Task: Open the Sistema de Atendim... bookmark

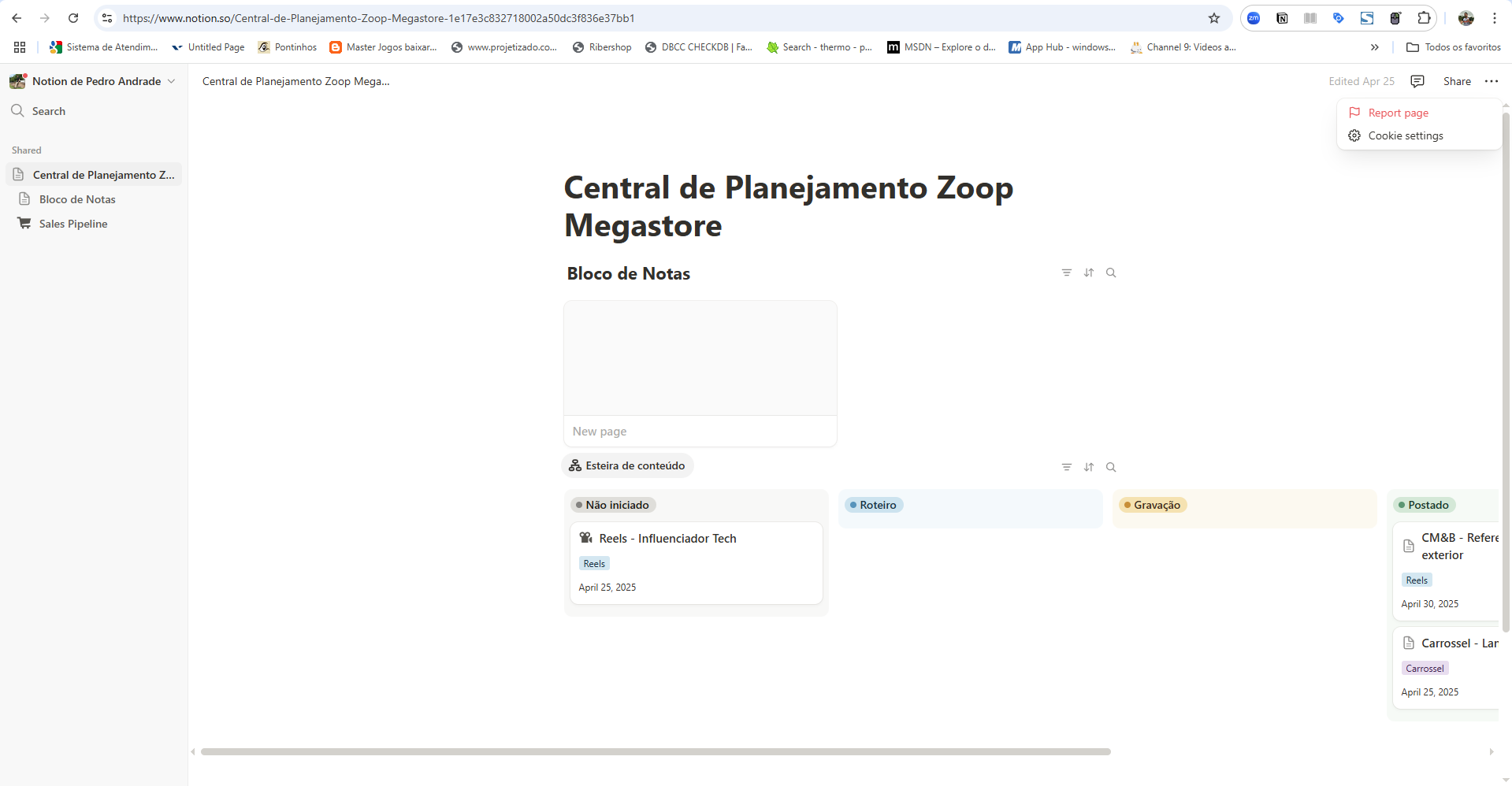Action: 103,47
